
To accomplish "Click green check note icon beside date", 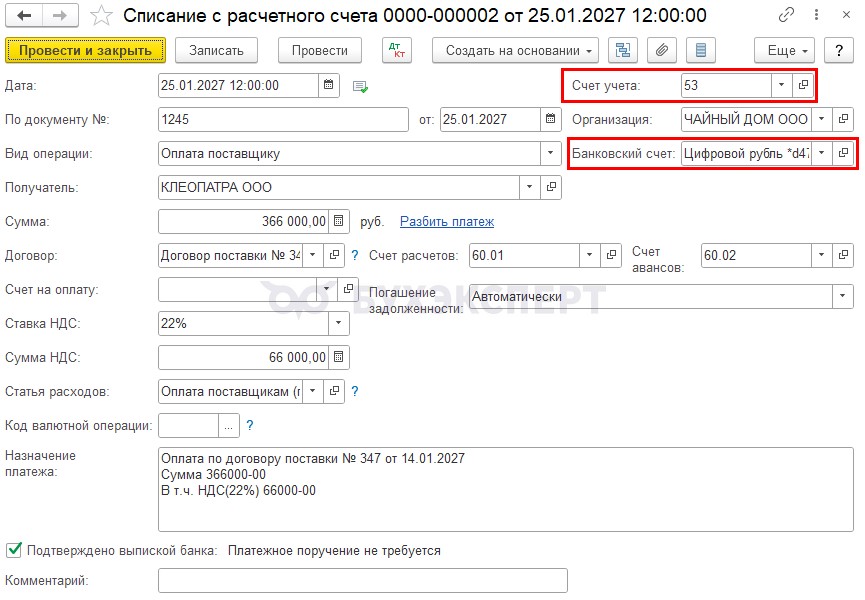I will 360,87.
